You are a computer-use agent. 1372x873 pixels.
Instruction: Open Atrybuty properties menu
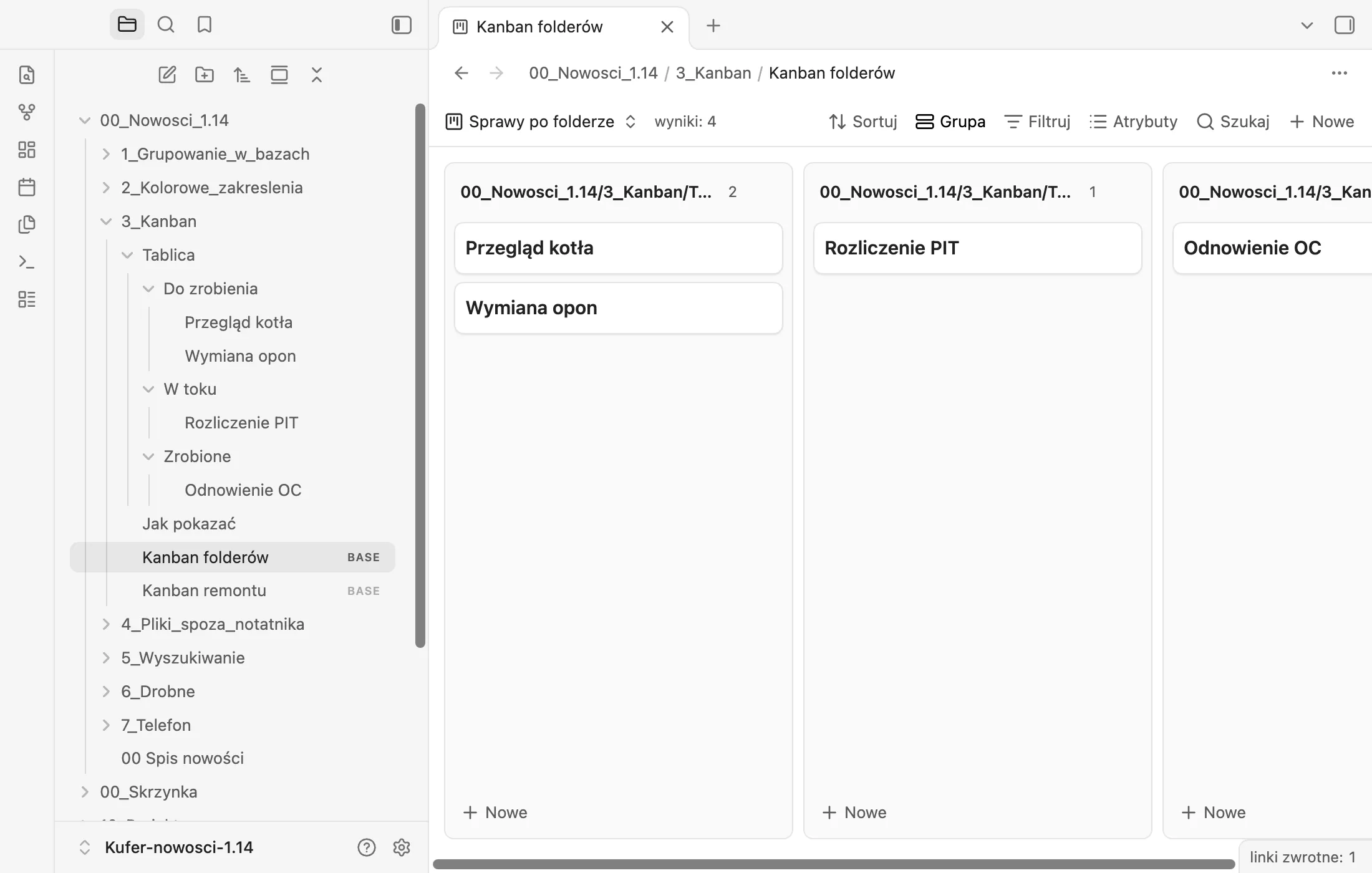pyautogui.click(x=1134, y=122)
